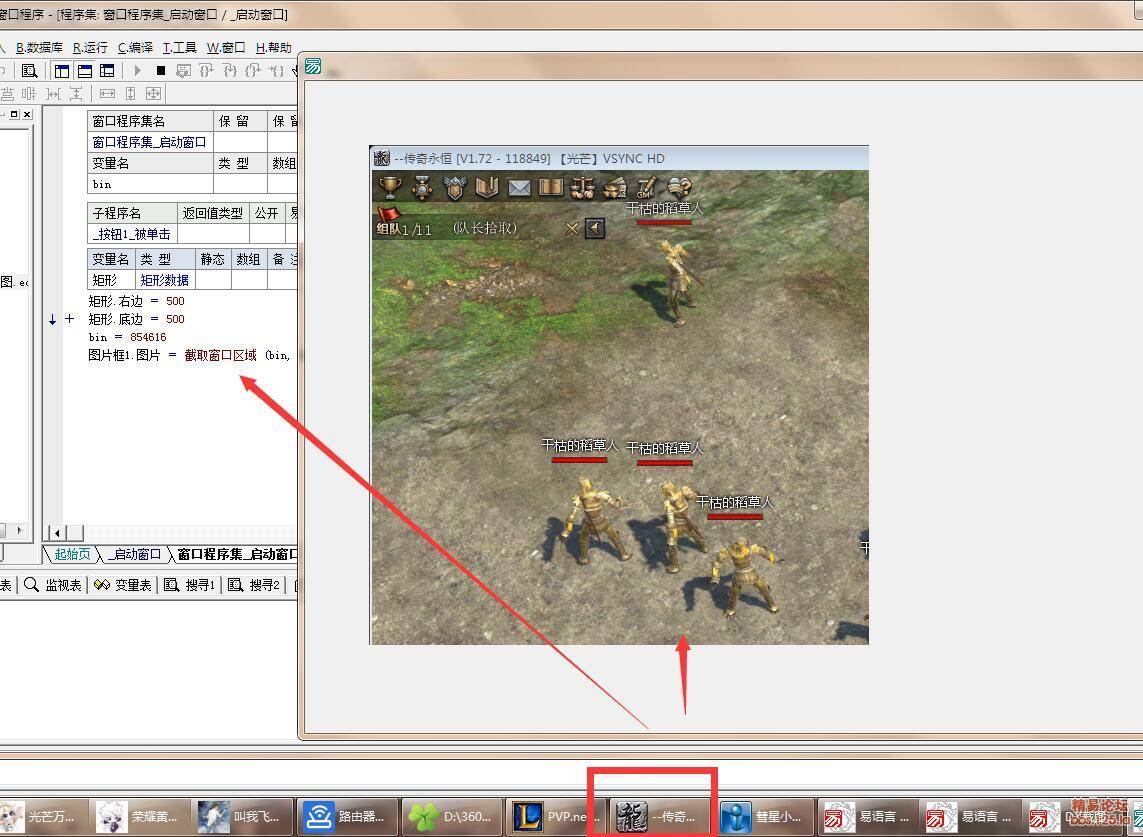Select the pane-with-rows window layout icon
The image size is (1143, 837).
coord(107,71)
